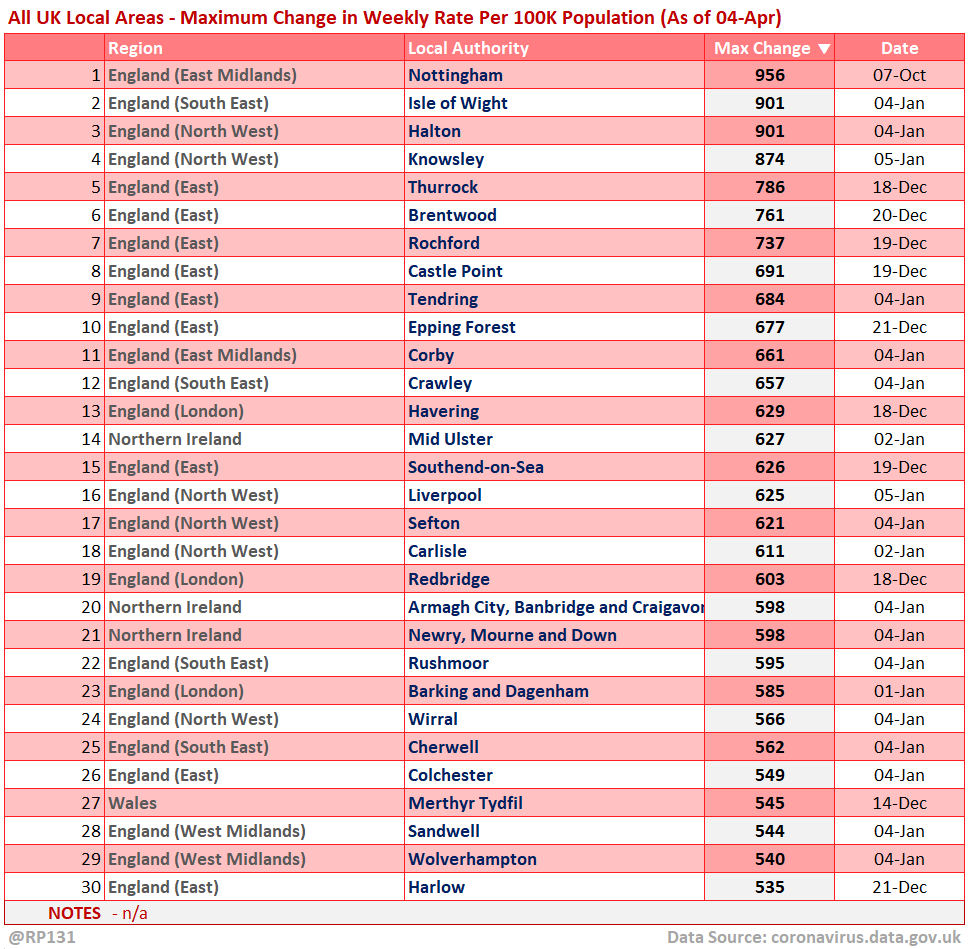Select the Wales region cell
The width and height of the screenshot is (969, 949).
pyautogui.click(x=133, y=803)
